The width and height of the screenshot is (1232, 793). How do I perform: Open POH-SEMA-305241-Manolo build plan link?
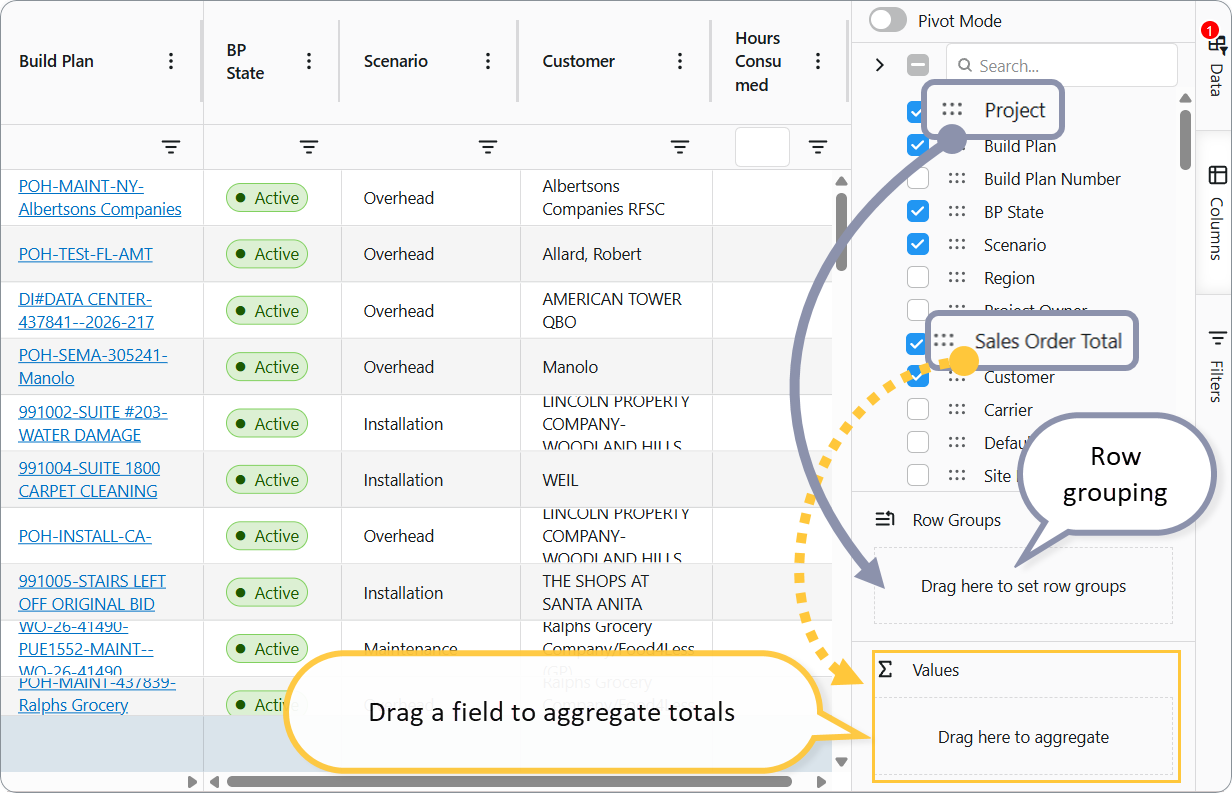click(93, 367)
